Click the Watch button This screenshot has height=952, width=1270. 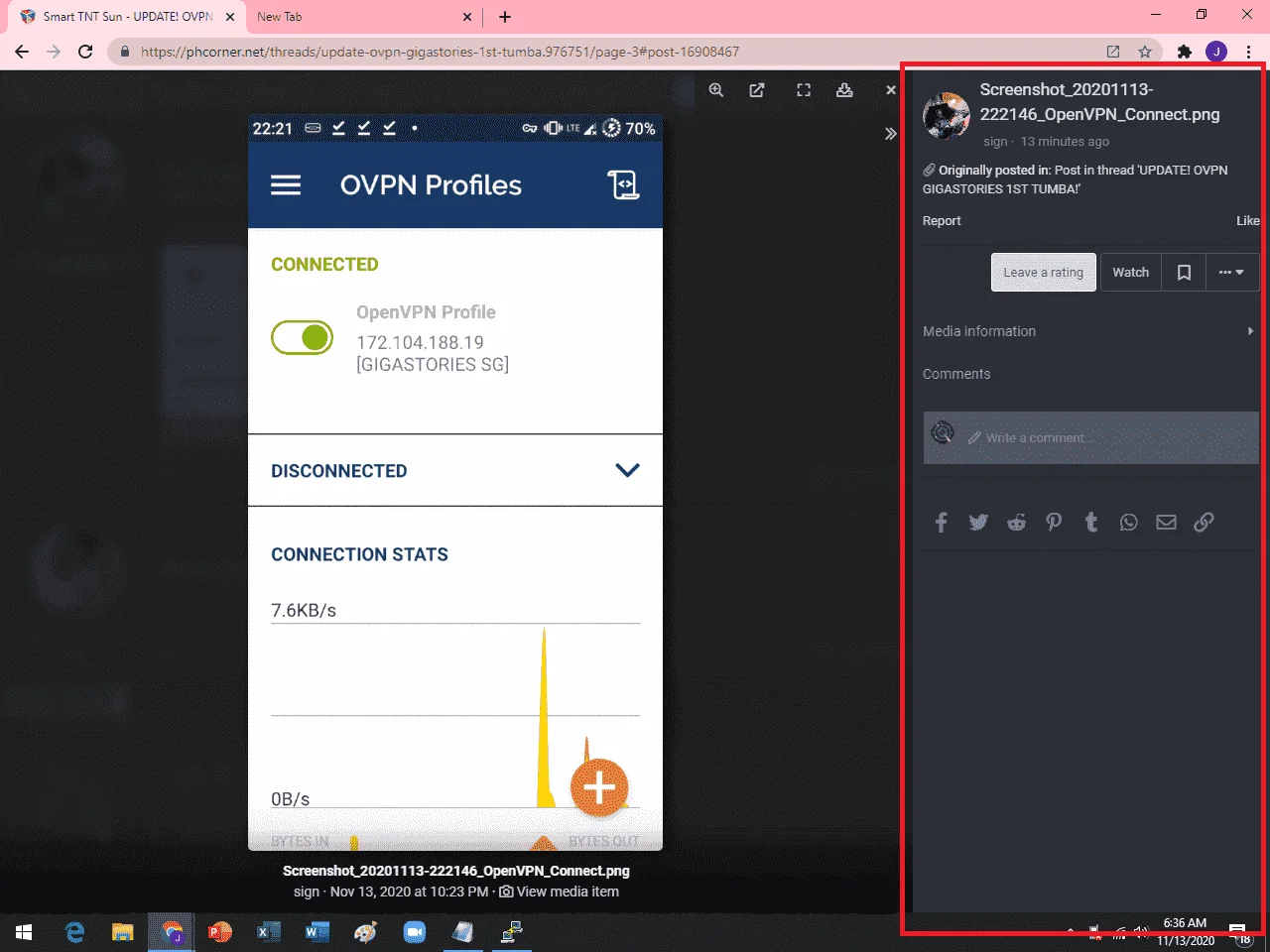tap(1130, 273)
